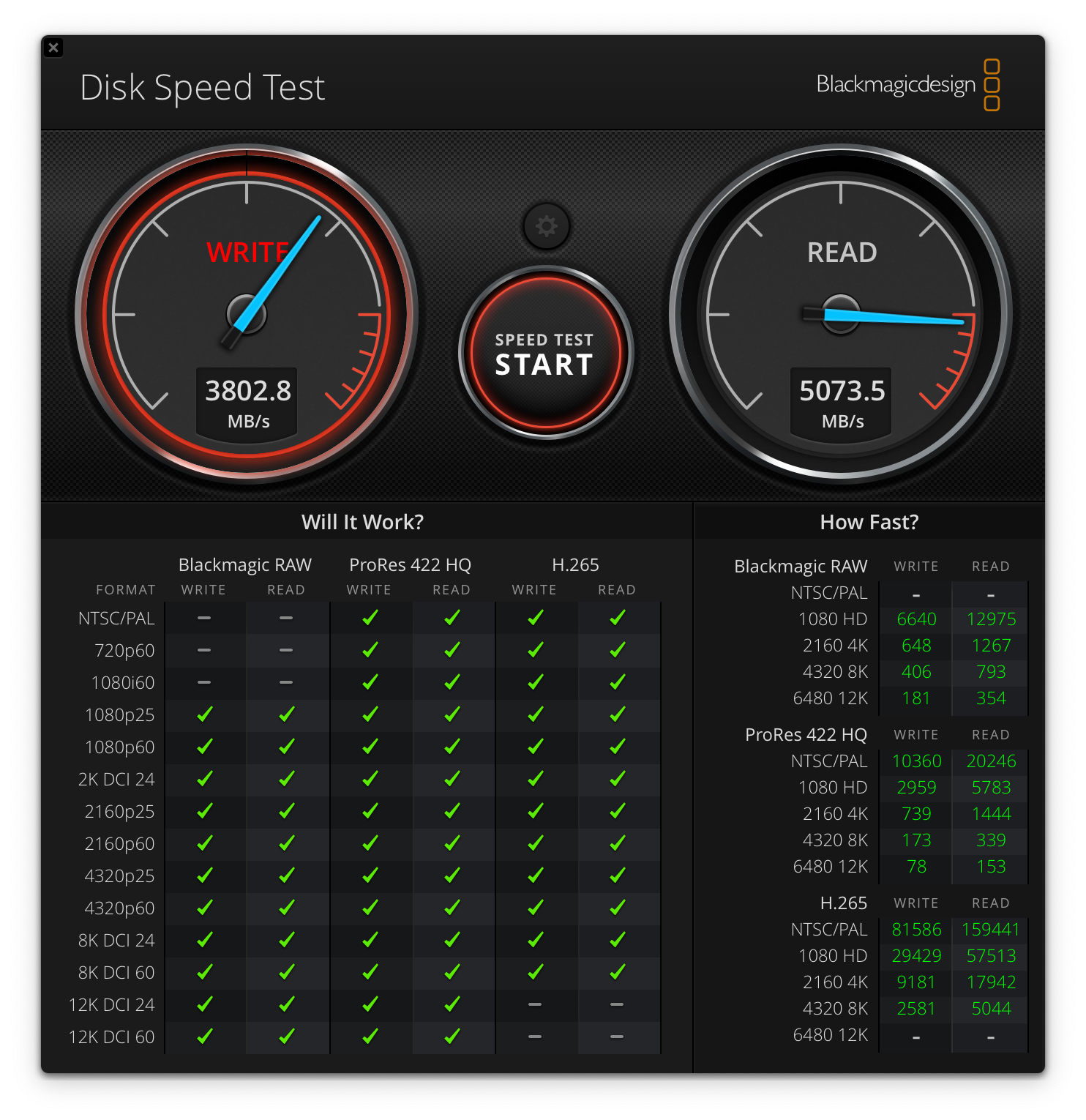Click 8K DCI 24 ProRes 422 HQ read checkmark
Image resolution: width=1086 pixels, height=1120 pixels.
452,940
